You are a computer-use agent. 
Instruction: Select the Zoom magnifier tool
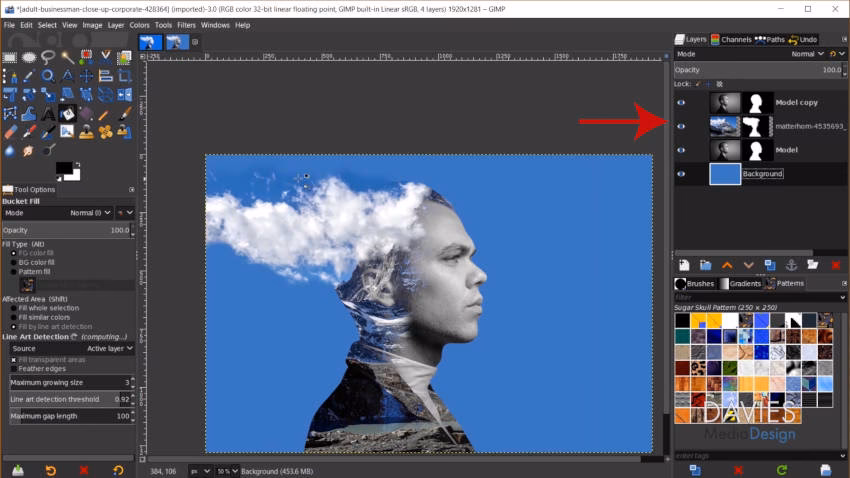coord(48,76)
